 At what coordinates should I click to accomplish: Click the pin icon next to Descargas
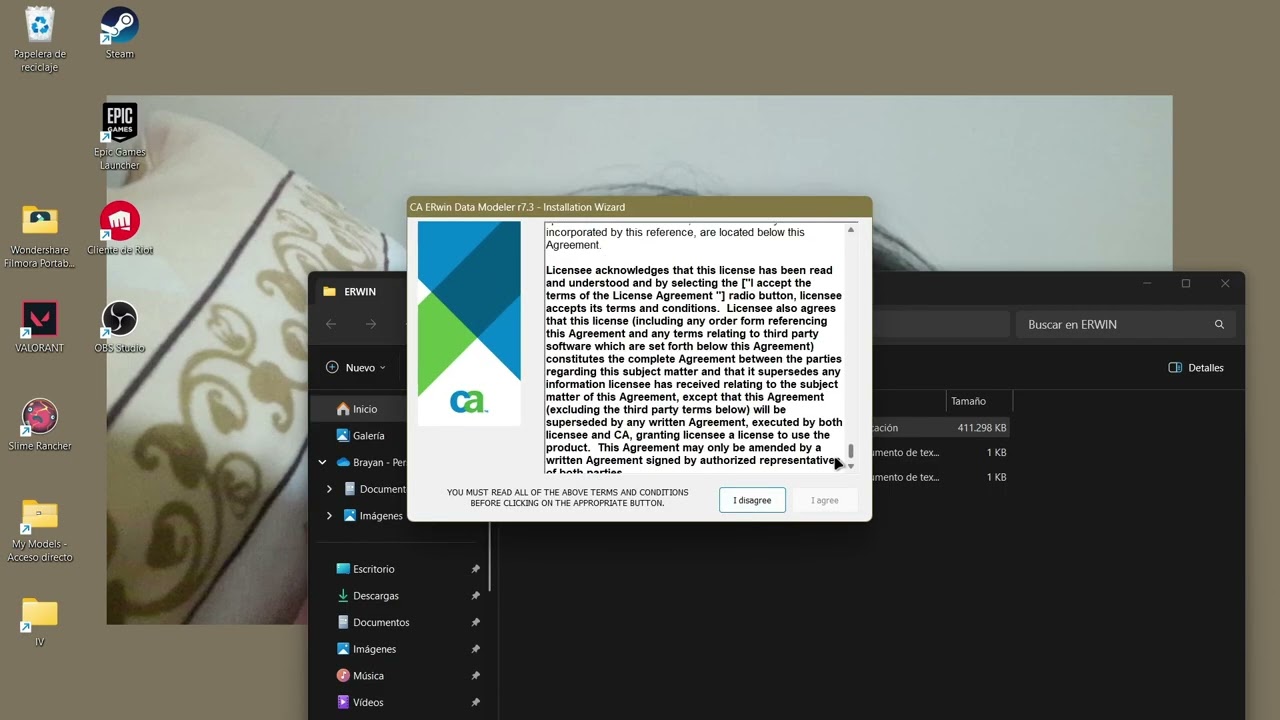point(475,595)
